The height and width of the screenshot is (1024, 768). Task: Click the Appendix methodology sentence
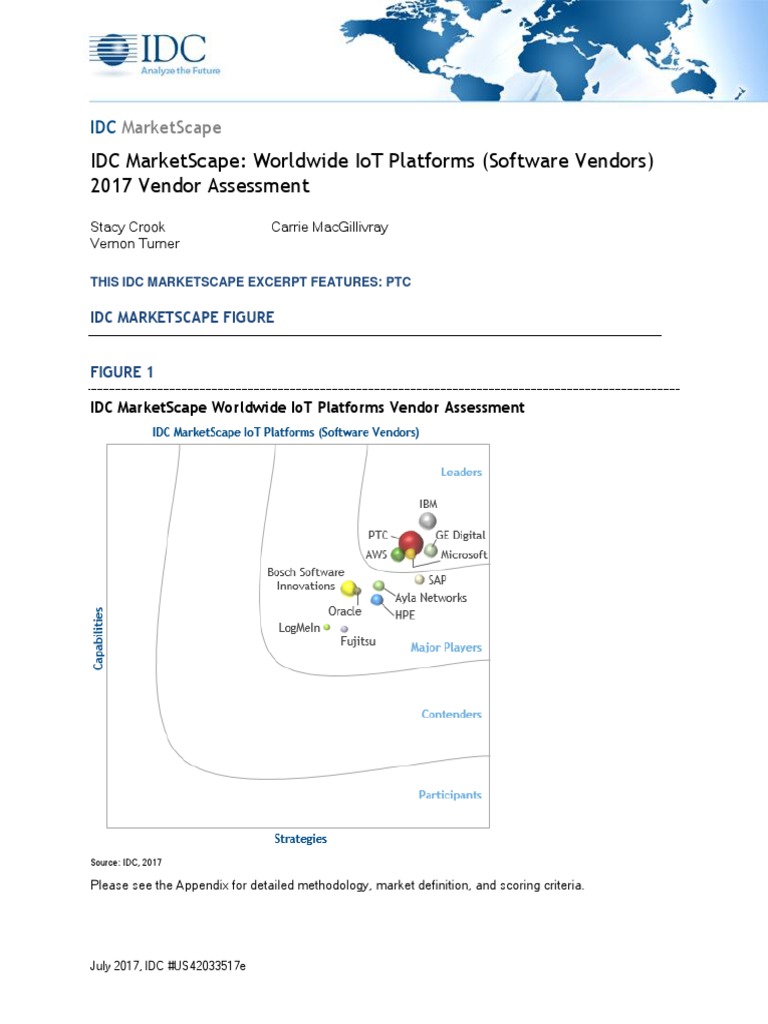[337, 886]
